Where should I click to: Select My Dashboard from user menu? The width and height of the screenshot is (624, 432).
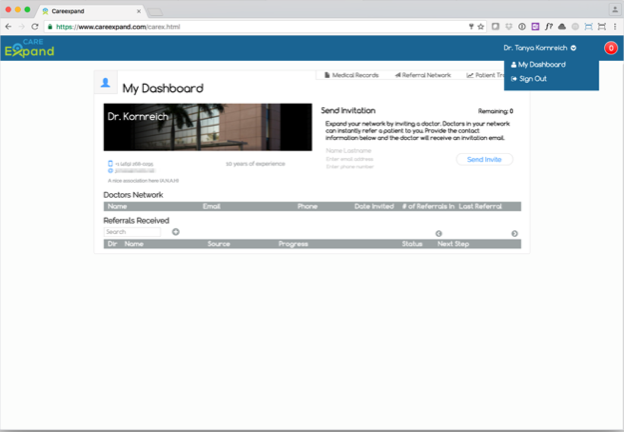click(541, 65)
